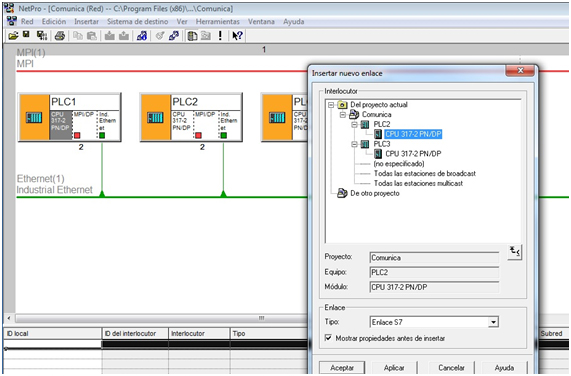Click the ID del interlocutor column header
Image resolution: width=571 pixels, height=376 pixels.
click(135, 333)
